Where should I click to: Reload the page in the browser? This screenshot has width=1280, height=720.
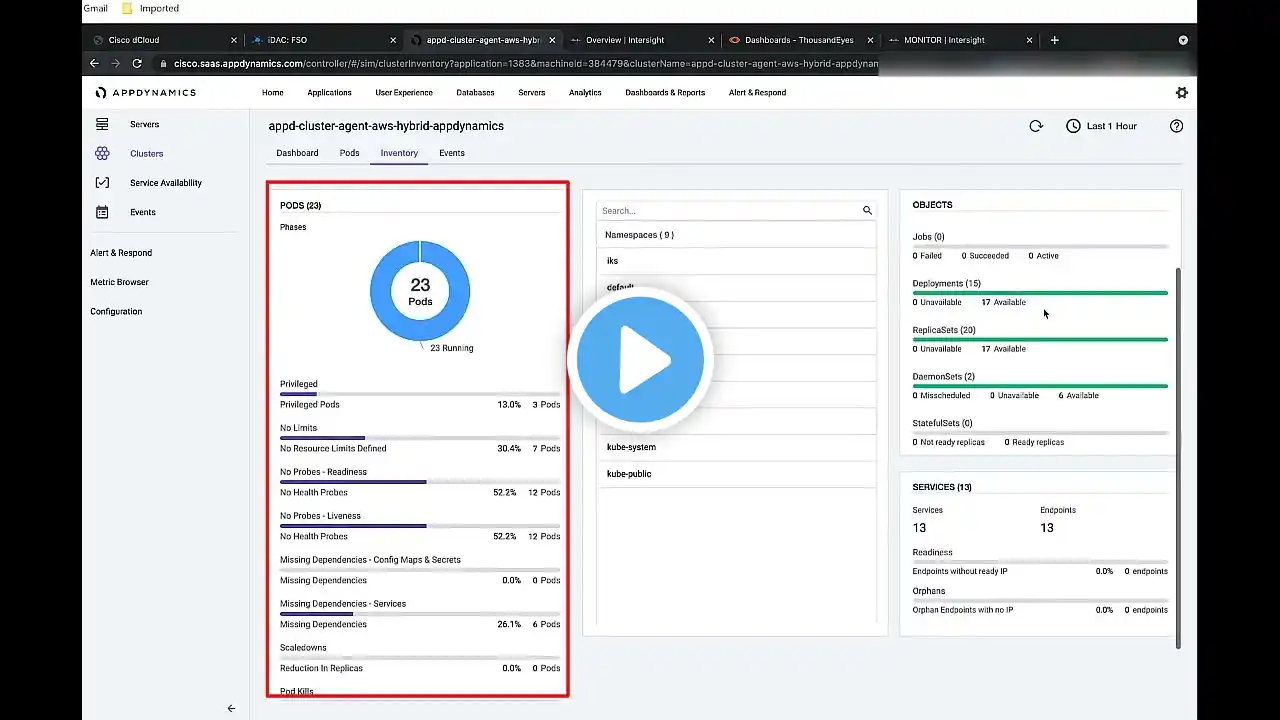tap(137, 63)
